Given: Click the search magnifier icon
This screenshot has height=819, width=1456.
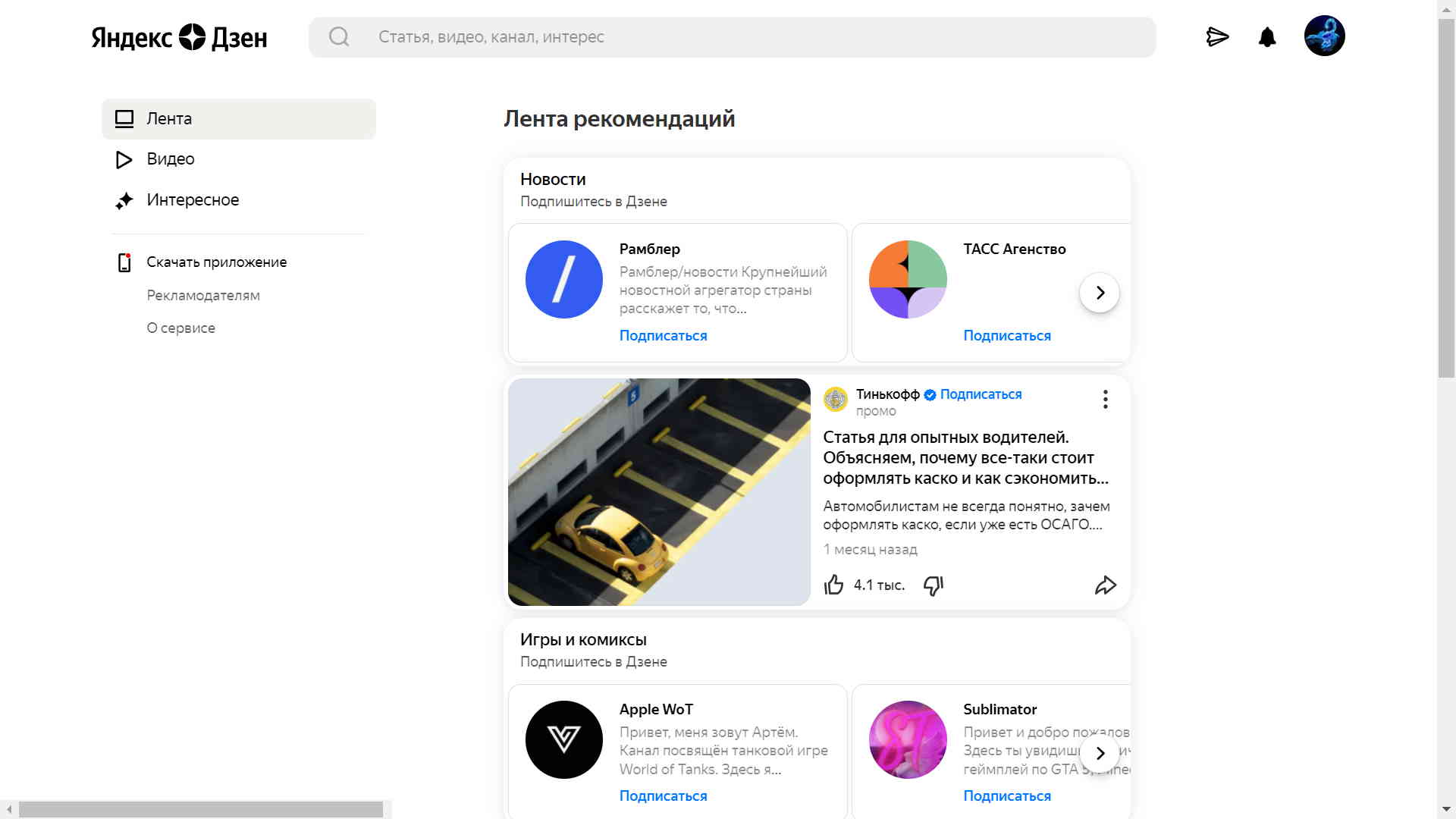Looking at the screenshot, I should [x=339, y=36].
